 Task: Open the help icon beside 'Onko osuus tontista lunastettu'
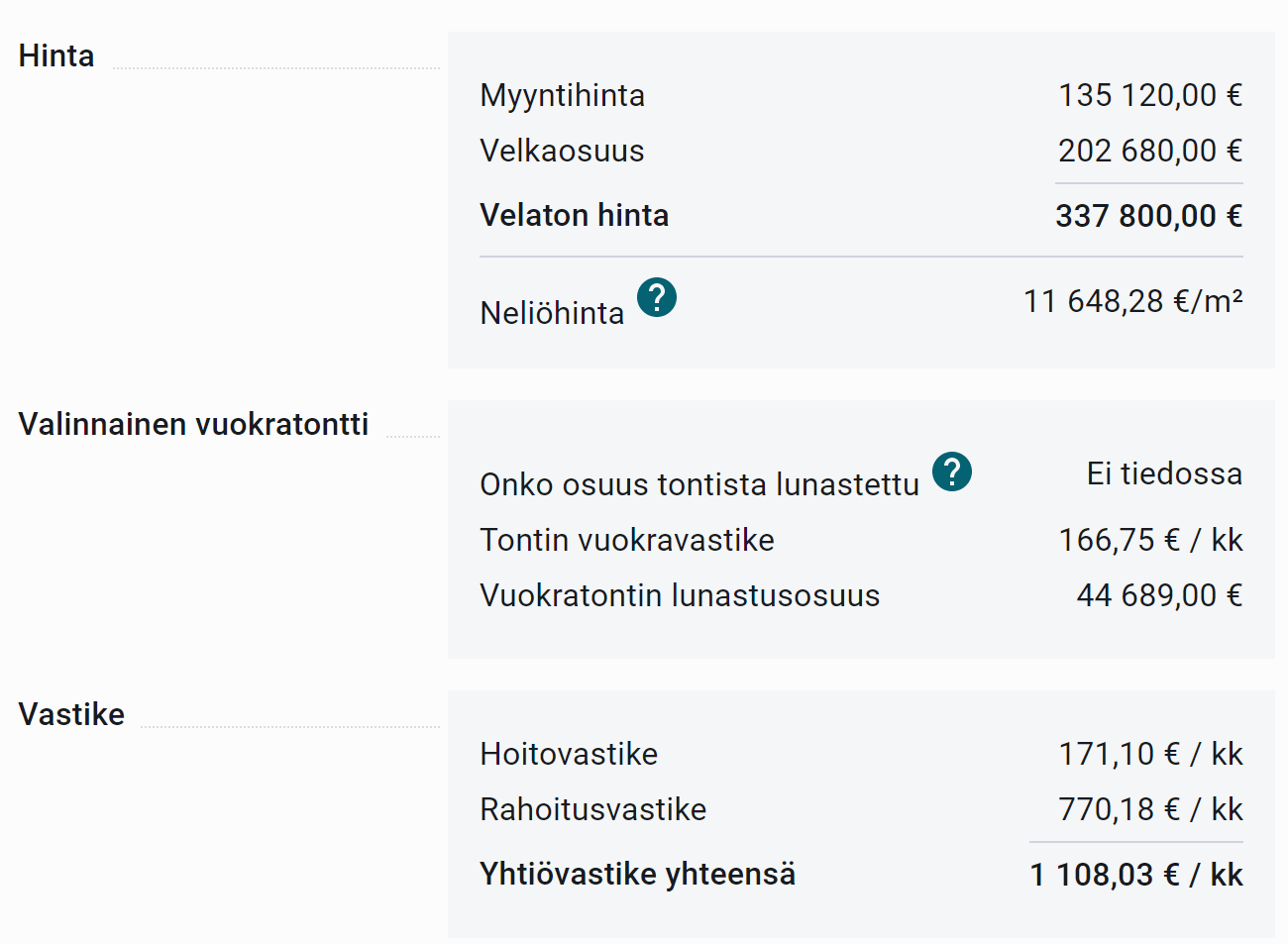point(952,472)
